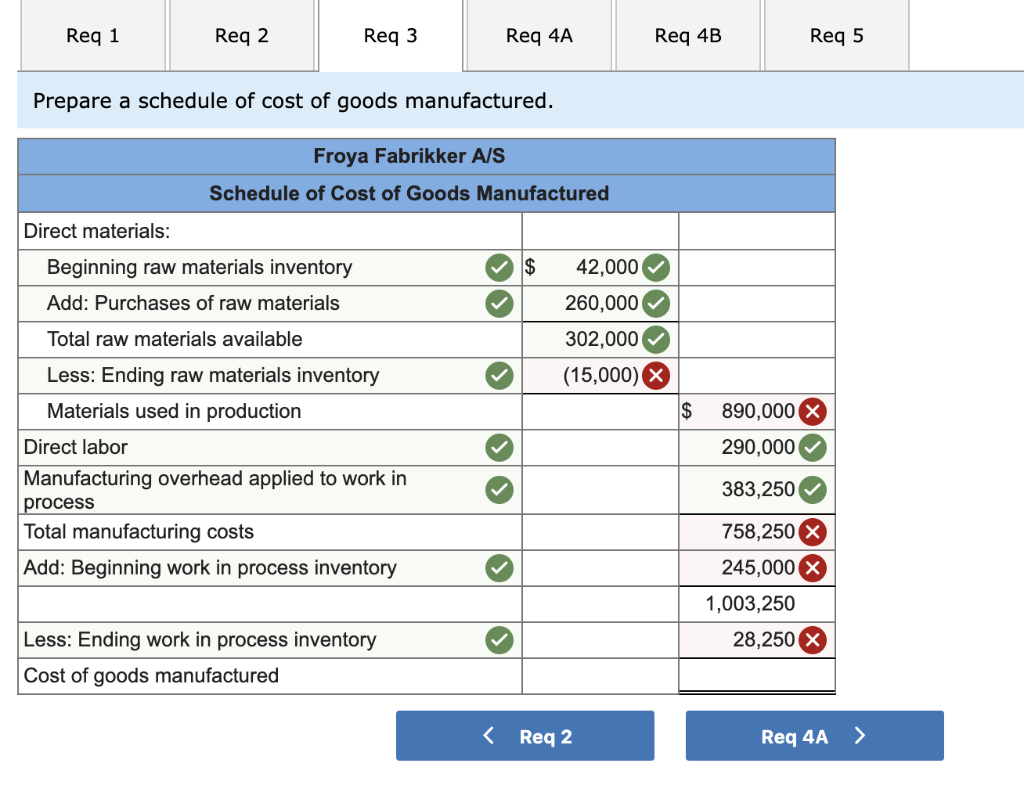
Task: Click the previous Req 2 button
Action: [525, 736]
